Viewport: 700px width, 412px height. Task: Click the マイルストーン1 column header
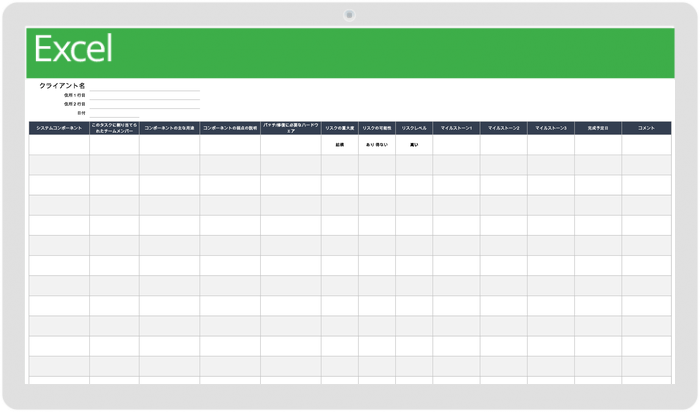click(456, 128)
